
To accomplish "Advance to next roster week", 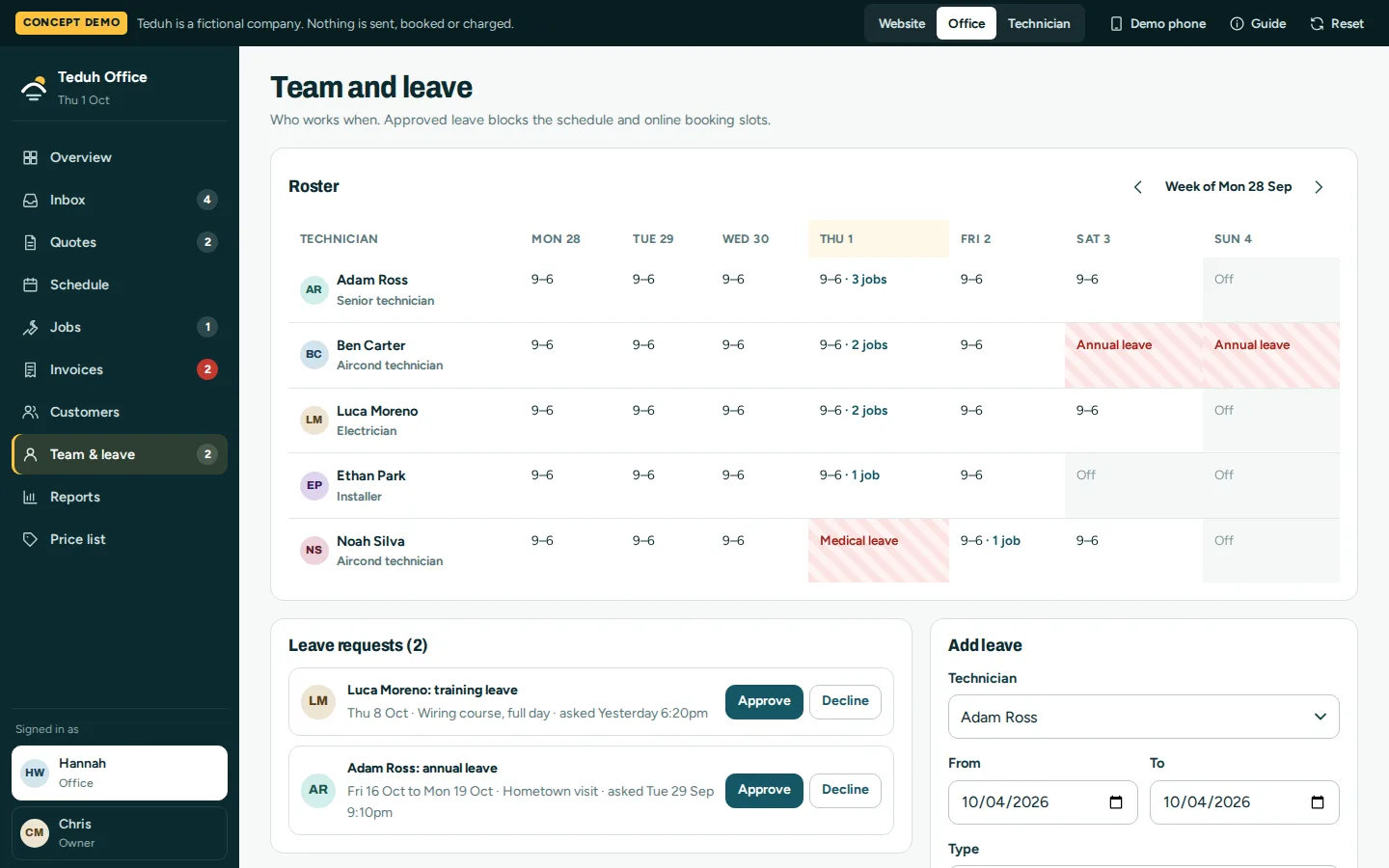I will tap(1319, 187).
